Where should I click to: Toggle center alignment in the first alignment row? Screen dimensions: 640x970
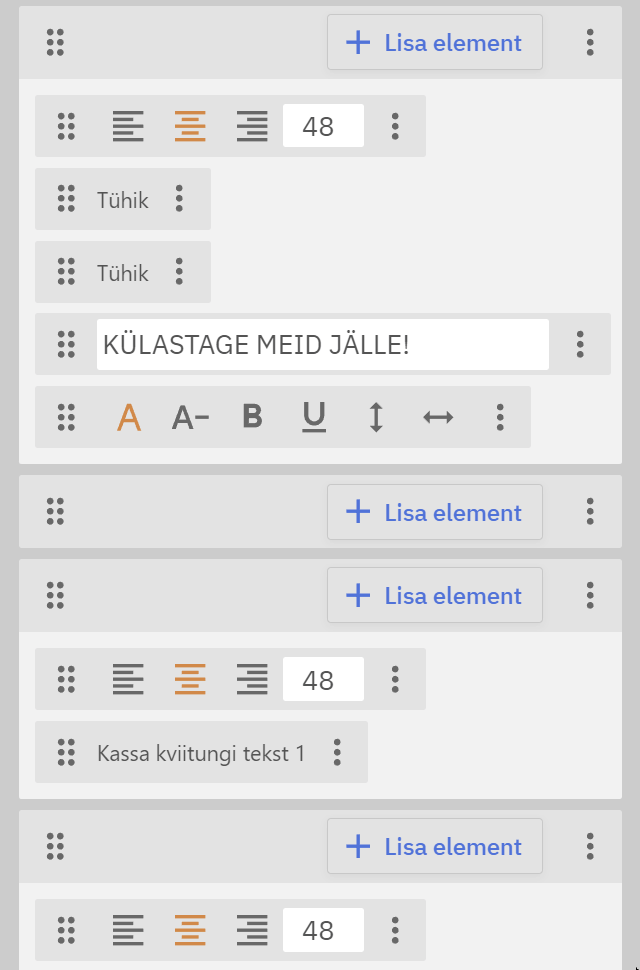(x=190, y=126)
